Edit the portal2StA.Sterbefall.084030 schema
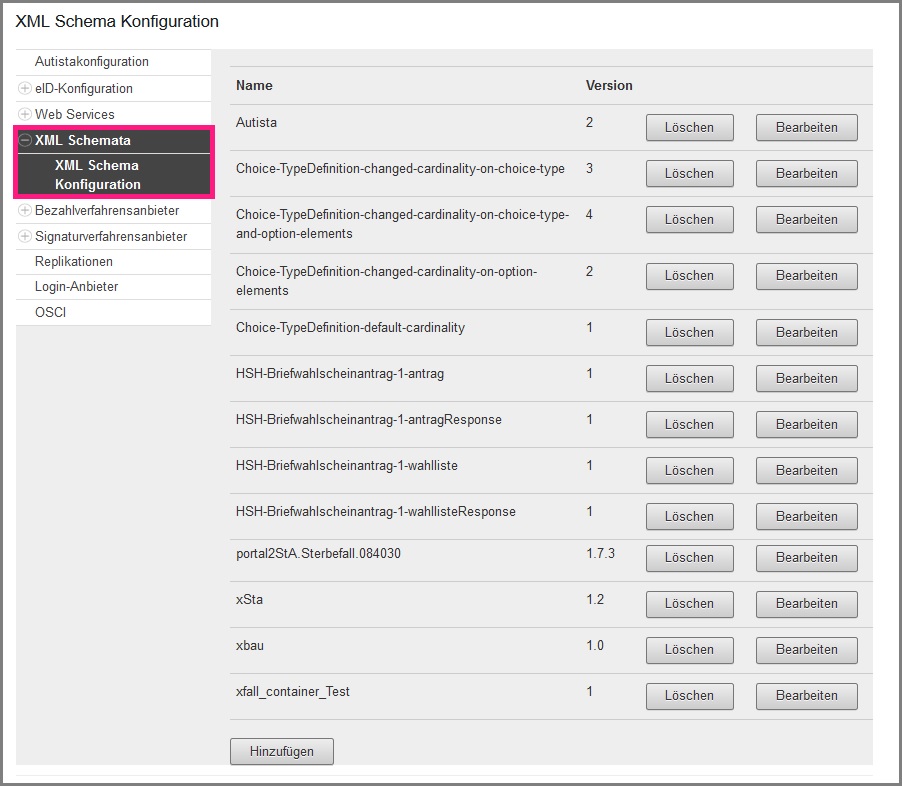This screenshot has width=902, height=786. (x=806, y=558)
